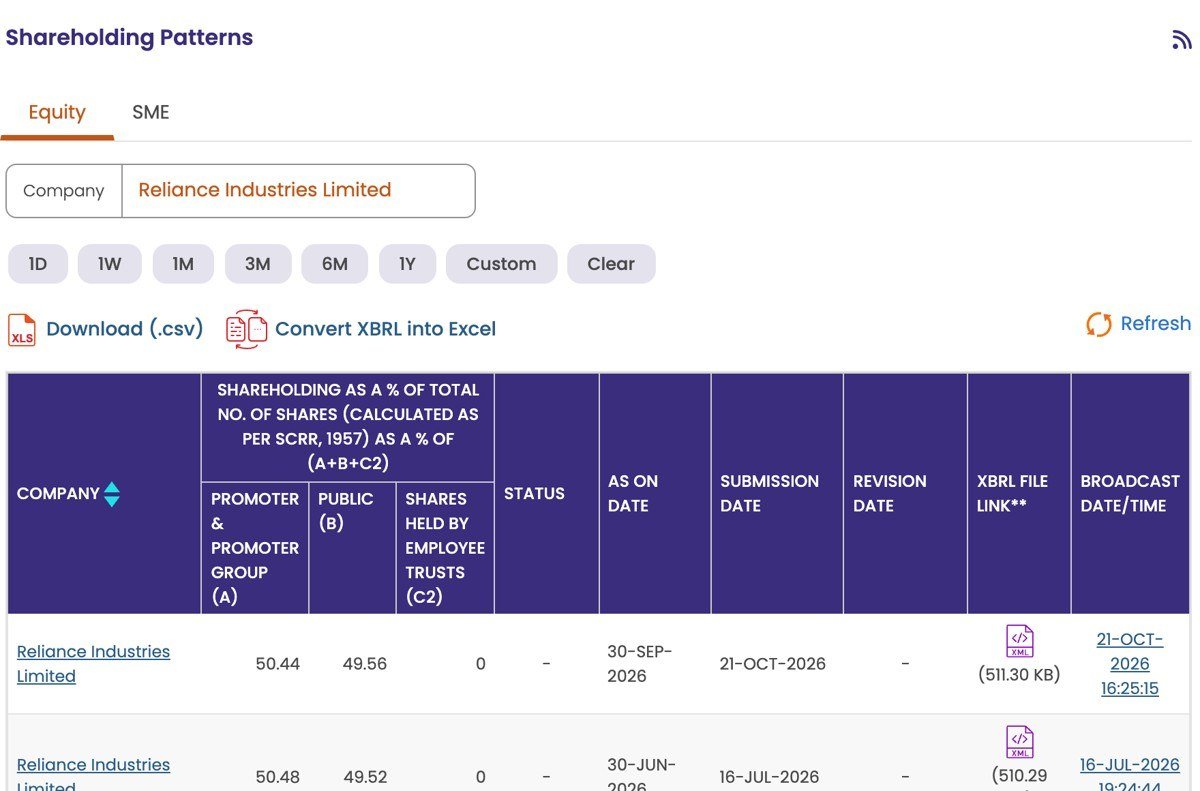Switch to the Equity tab

(x=57, y=112)
